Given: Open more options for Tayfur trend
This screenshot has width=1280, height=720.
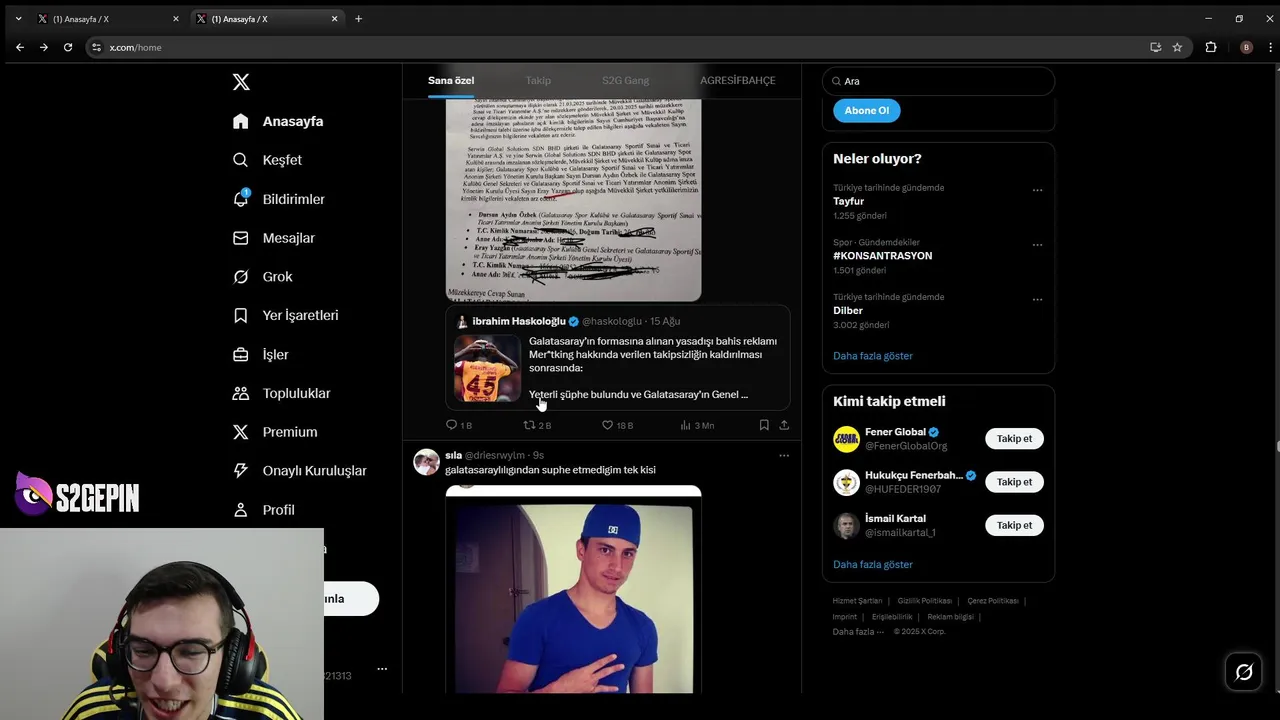Looking at the screenshot, I should [x=1037, y=190].
